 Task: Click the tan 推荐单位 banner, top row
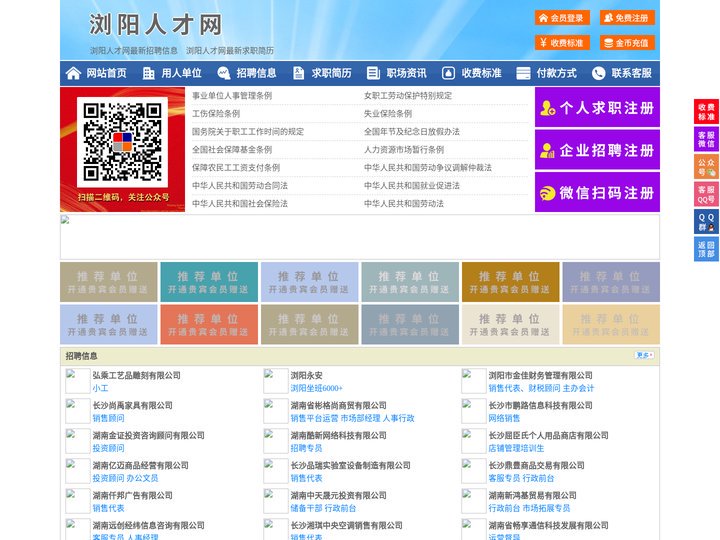pos(108,282)
